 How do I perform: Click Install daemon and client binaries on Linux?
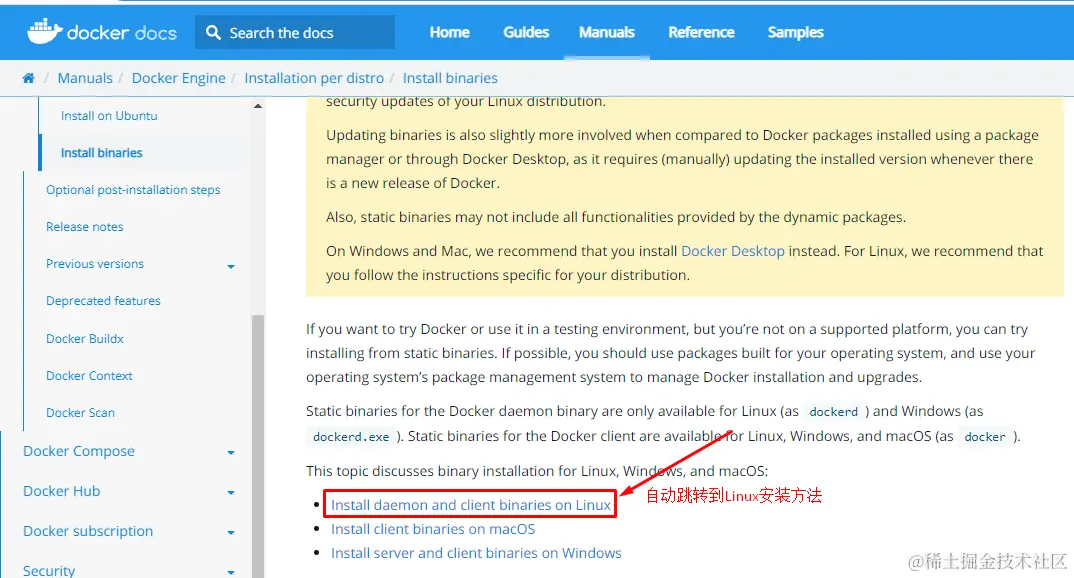coord(471,505)
